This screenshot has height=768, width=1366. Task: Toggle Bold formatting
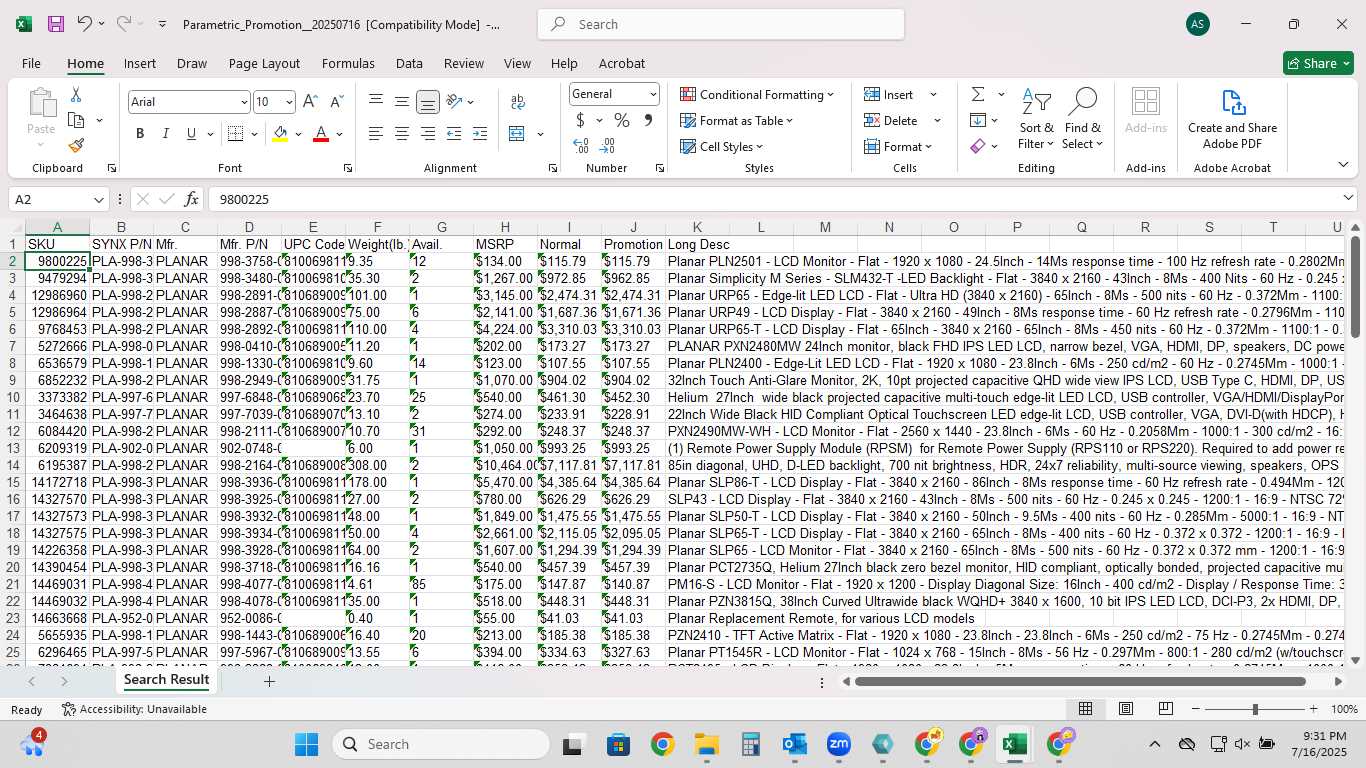pos(140,134)
